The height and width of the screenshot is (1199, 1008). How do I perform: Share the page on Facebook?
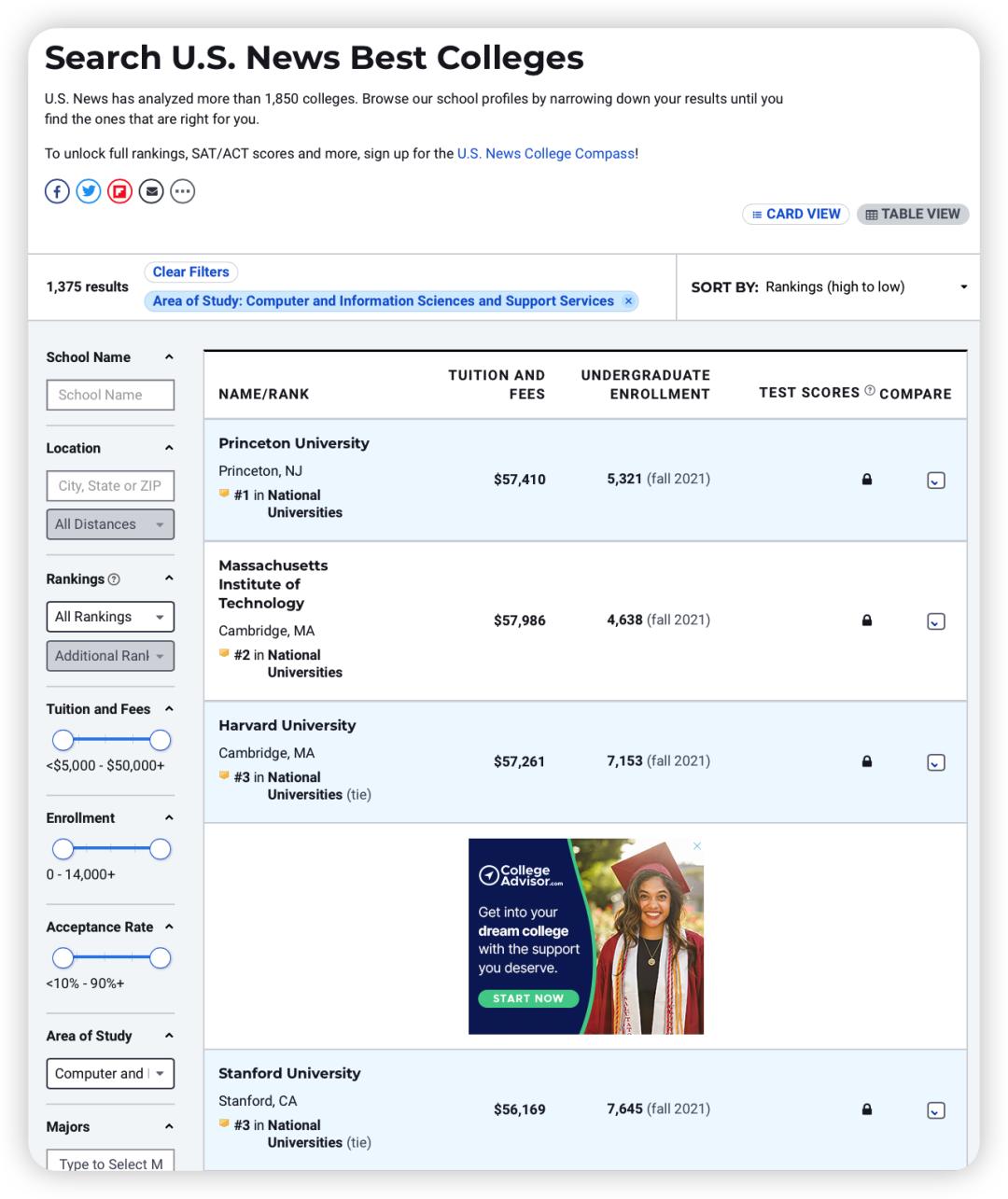[x=57, y=191]
